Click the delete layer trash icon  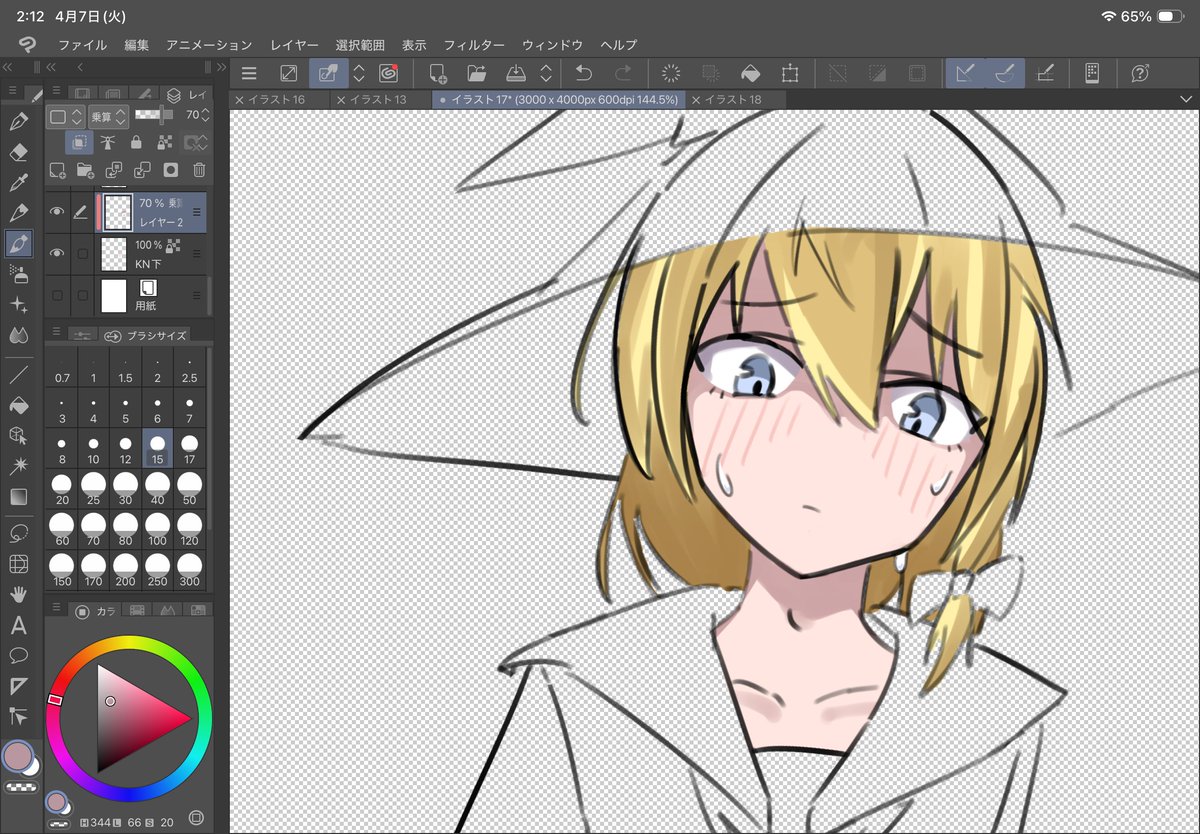click(x=200, y=169)
